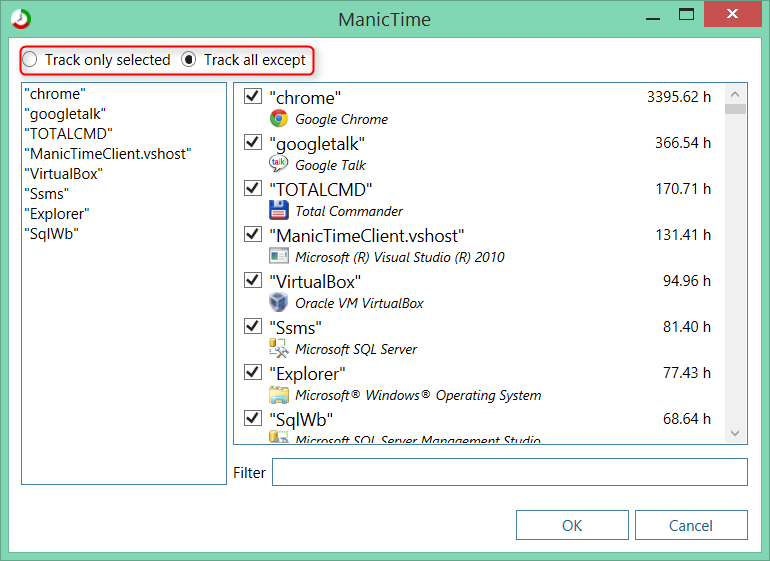Select "ManicTimeClient.vshost" in the left list
The width and height of the screenshot is (770, 561).
point(108,154)
